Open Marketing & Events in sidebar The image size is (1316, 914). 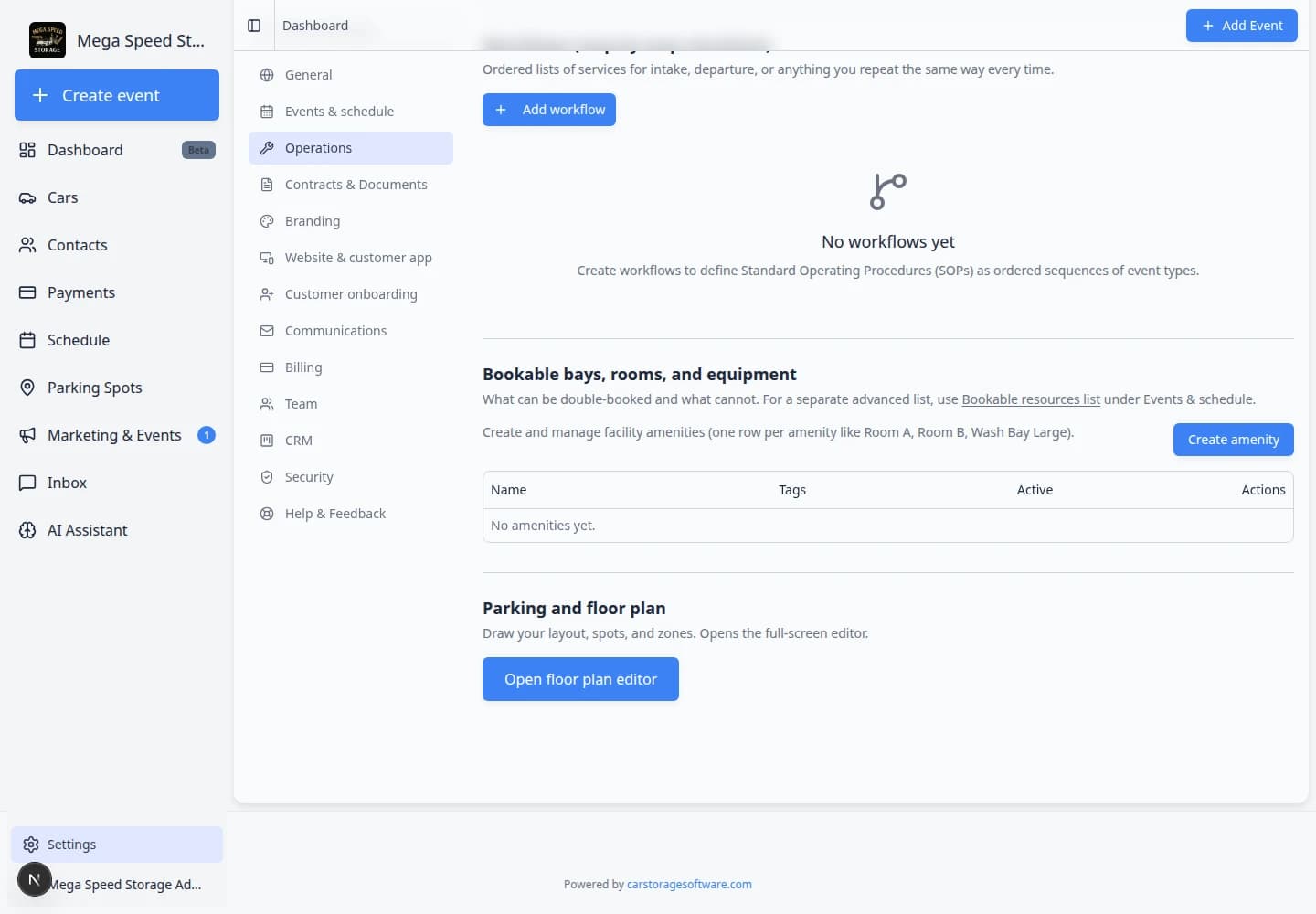pyautogui.click(x=117, y=435)
